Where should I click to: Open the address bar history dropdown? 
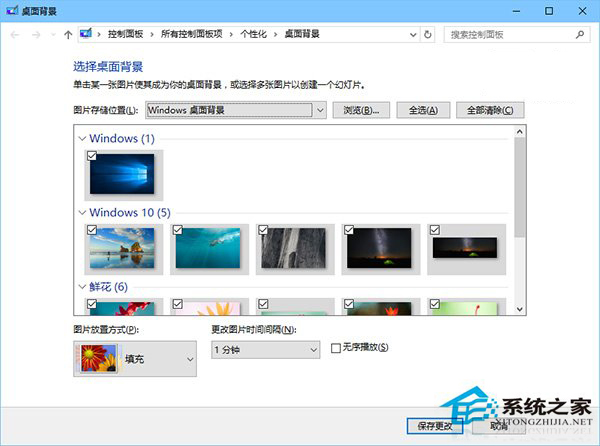pos(413,35)
